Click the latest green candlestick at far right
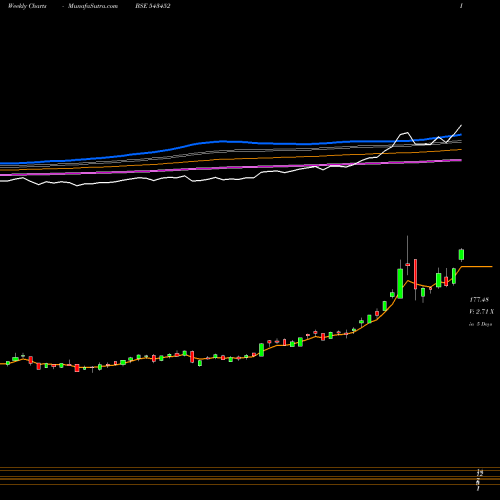The height and width of the screenshot is (500, 500). point(462,255)
